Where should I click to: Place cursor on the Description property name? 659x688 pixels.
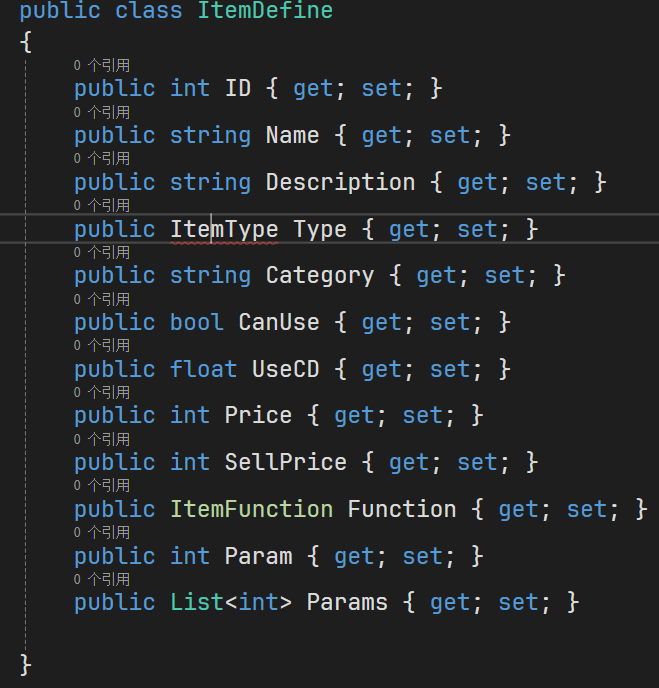pyautogui.click(x=340, y=182)
